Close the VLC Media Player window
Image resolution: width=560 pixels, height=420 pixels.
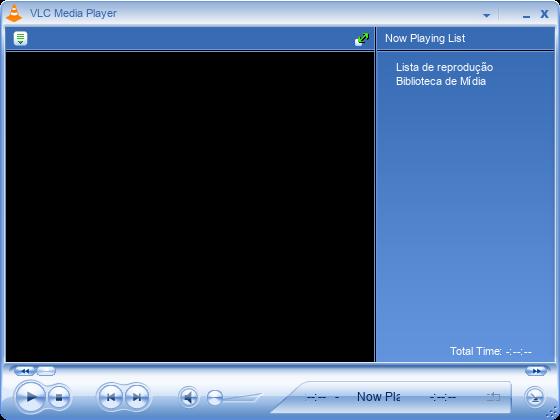[x=544, y=14]
